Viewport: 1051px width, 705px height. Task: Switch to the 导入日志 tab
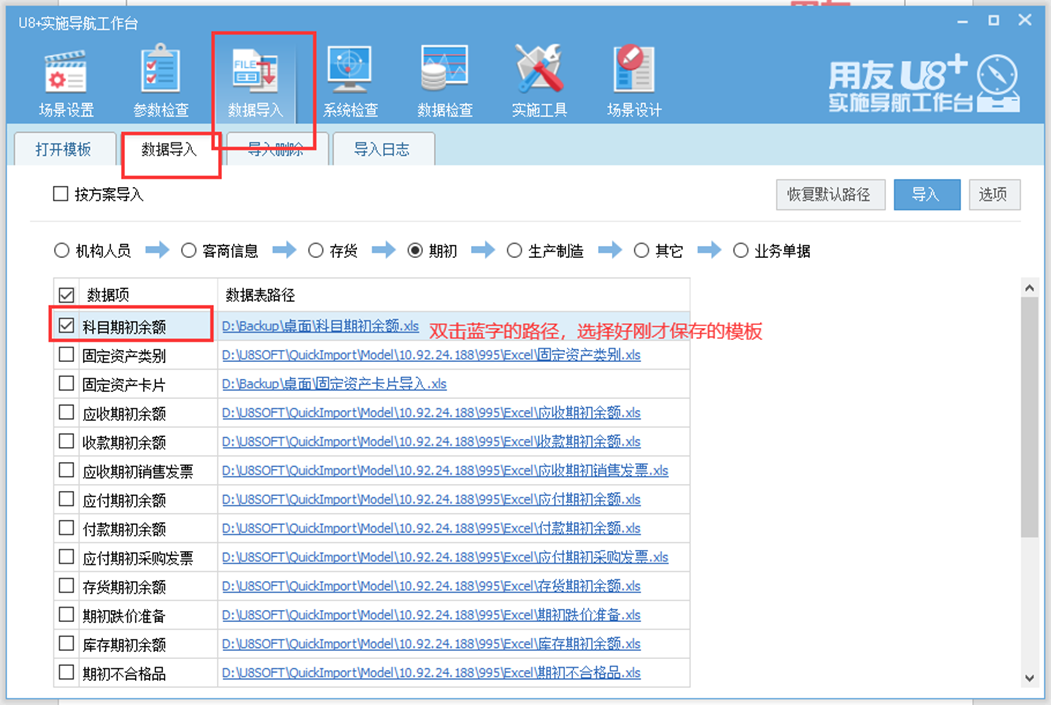pos(382,149)
